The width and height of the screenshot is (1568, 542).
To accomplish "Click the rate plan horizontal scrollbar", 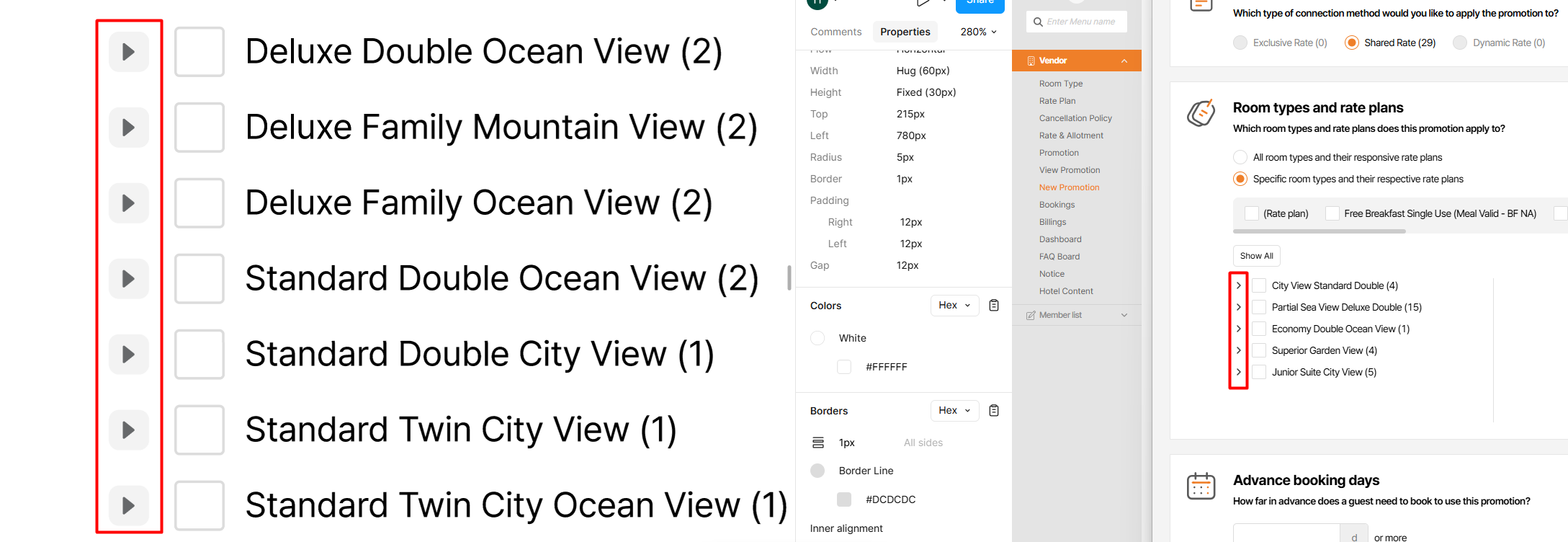I will (x=1320, y=231).
